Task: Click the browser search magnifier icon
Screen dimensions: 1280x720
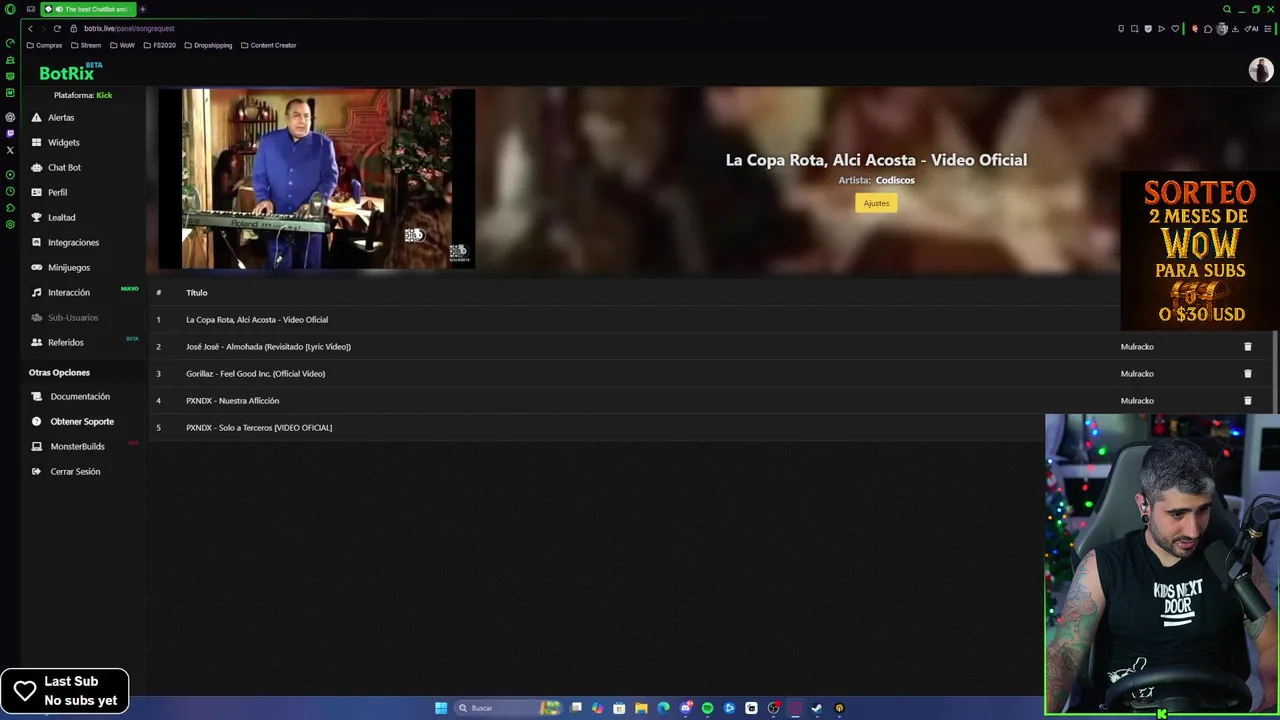Action: (1227, 9)
